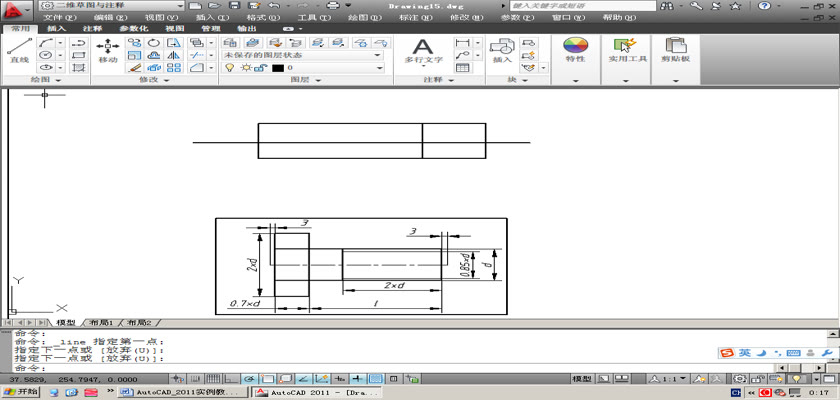The image size is (840, 400).
Task: Click the 剪贴板 panel button
Action: pyautogui.click(x=675, y=51)
